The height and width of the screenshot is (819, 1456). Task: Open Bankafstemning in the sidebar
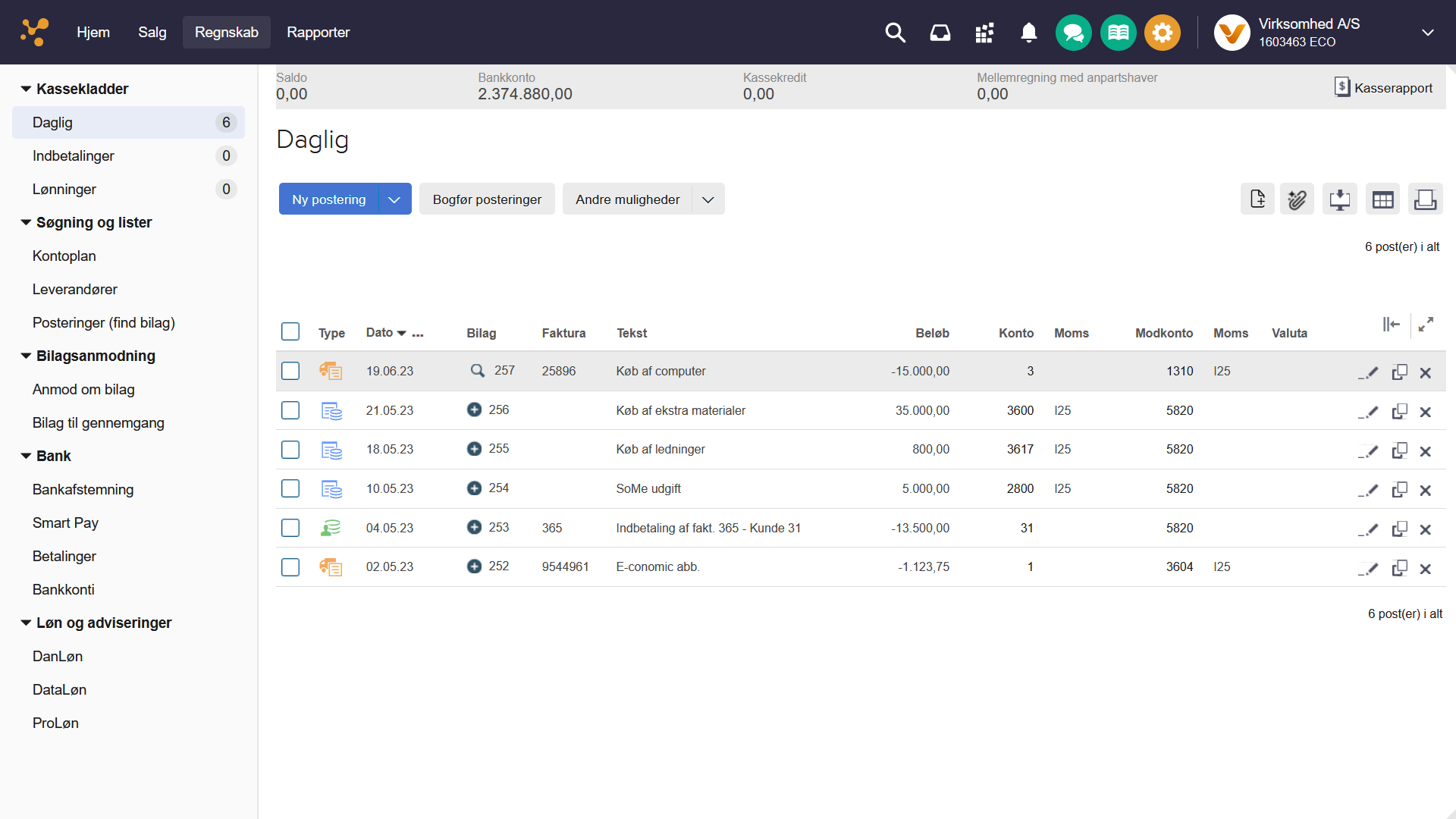pyautogui.click(x=83, y=489)
